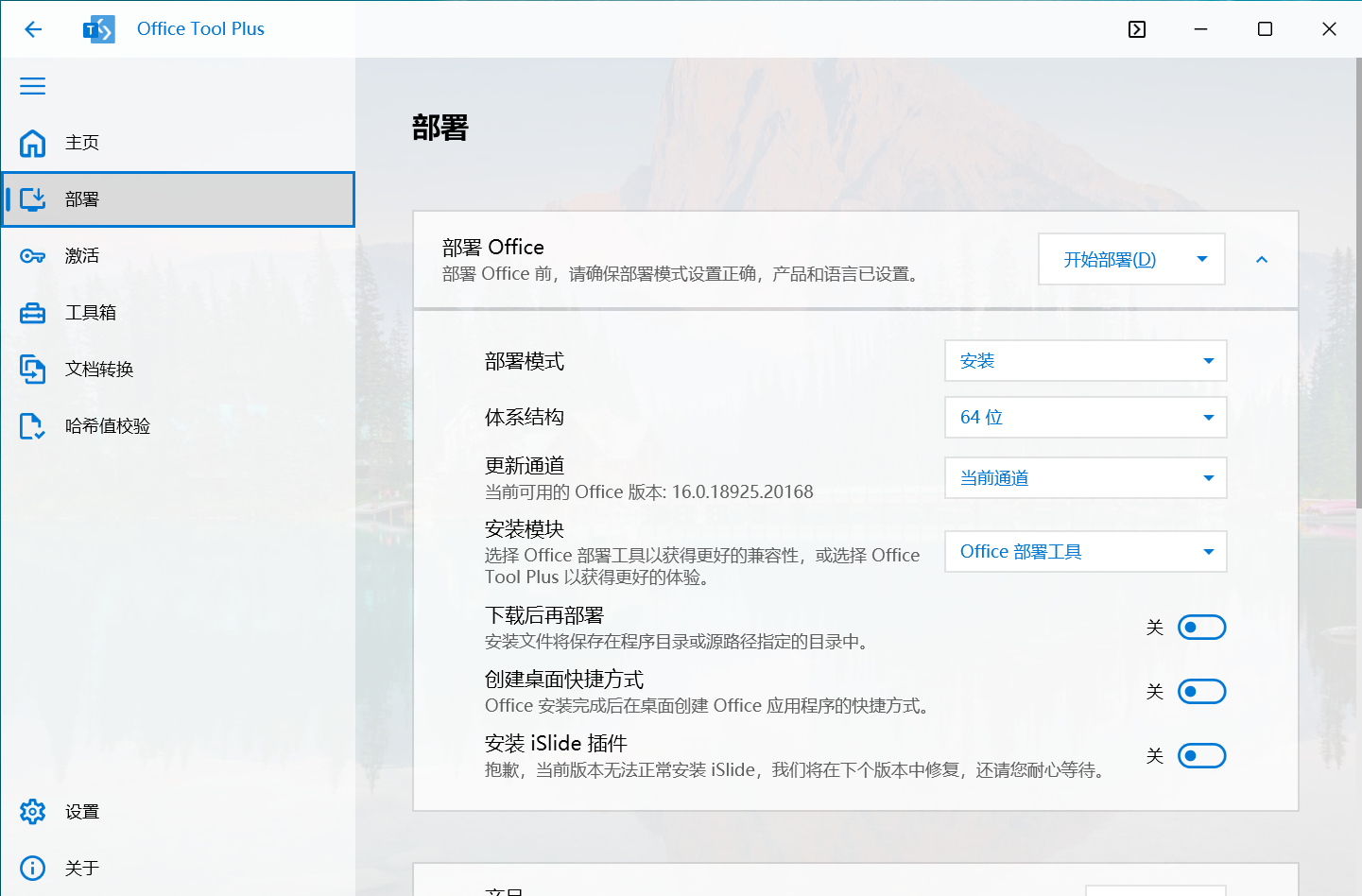Click the Office version text 16.0.18925.20168

(743, 492)
